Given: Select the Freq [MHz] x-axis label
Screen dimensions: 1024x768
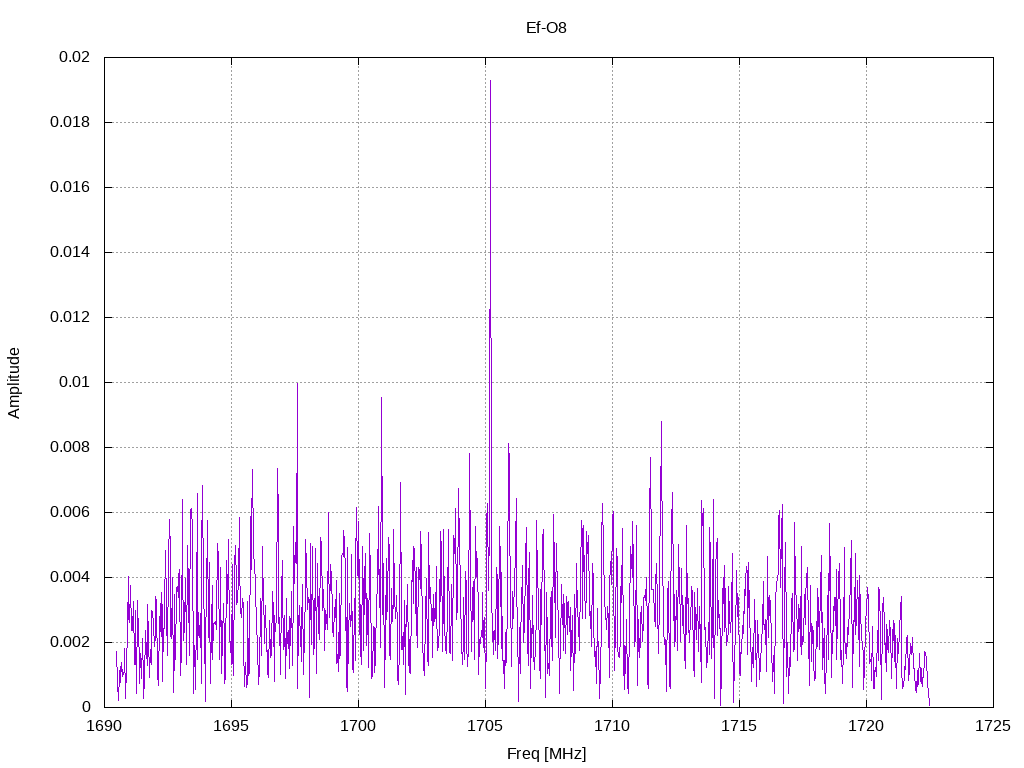Looking at the screenshot, I should pyautogui.click(x=546, y=754).
